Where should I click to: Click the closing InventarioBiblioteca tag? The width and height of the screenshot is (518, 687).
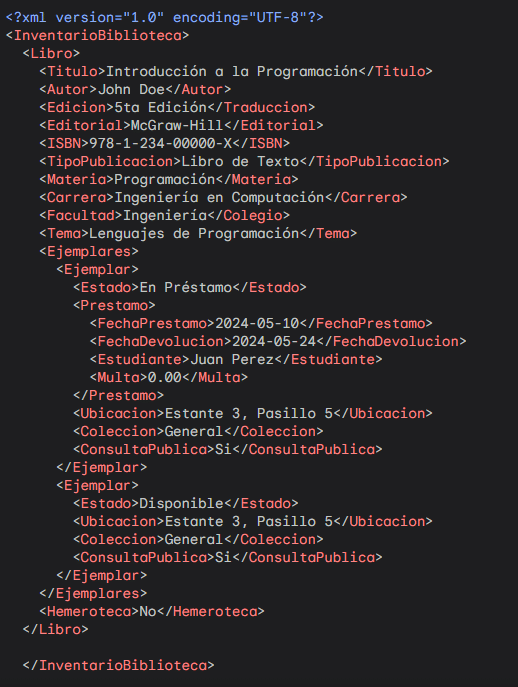click(119, 665)
